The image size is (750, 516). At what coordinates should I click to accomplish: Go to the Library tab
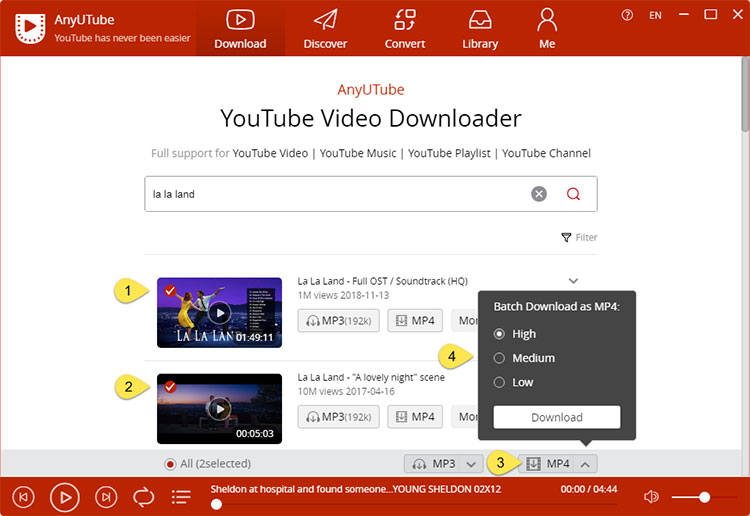coord(480,29)
